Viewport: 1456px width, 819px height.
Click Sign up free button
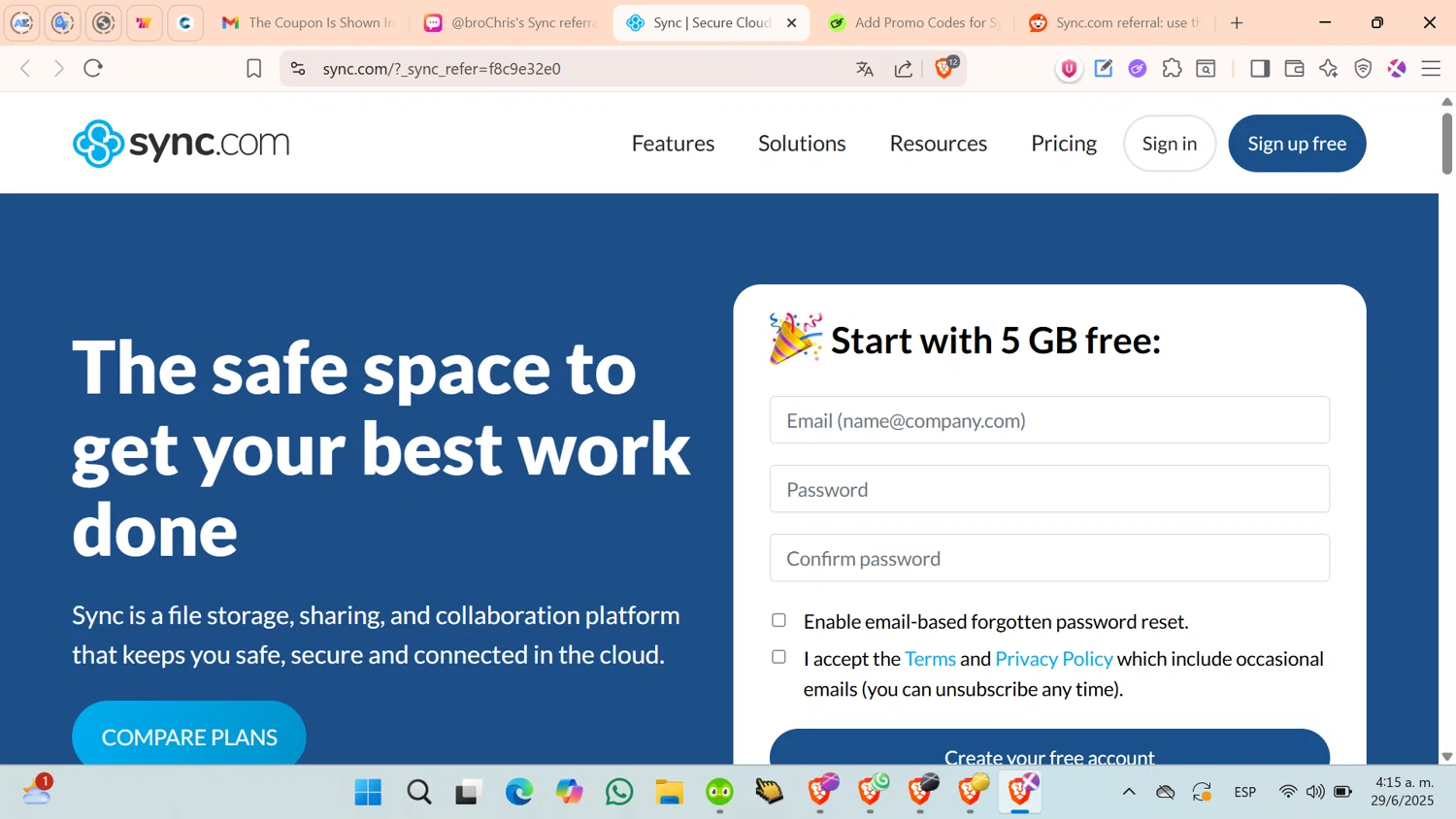(1297, 144)
